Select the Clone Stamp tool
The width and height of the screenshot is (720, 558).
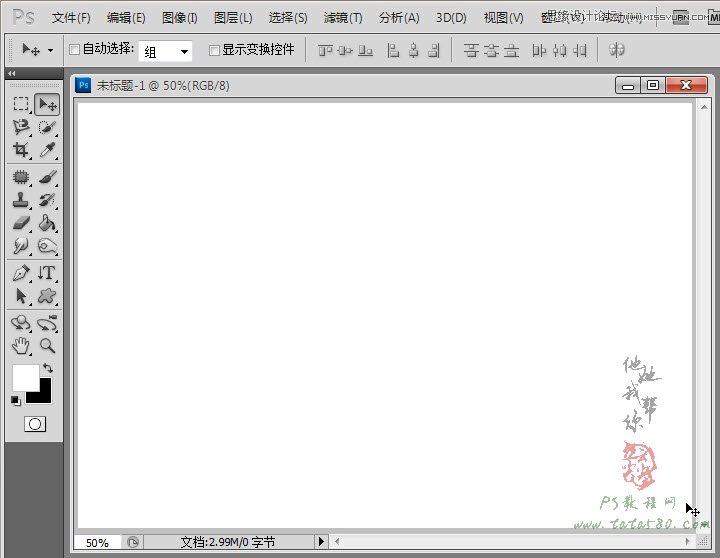[21, 200]
